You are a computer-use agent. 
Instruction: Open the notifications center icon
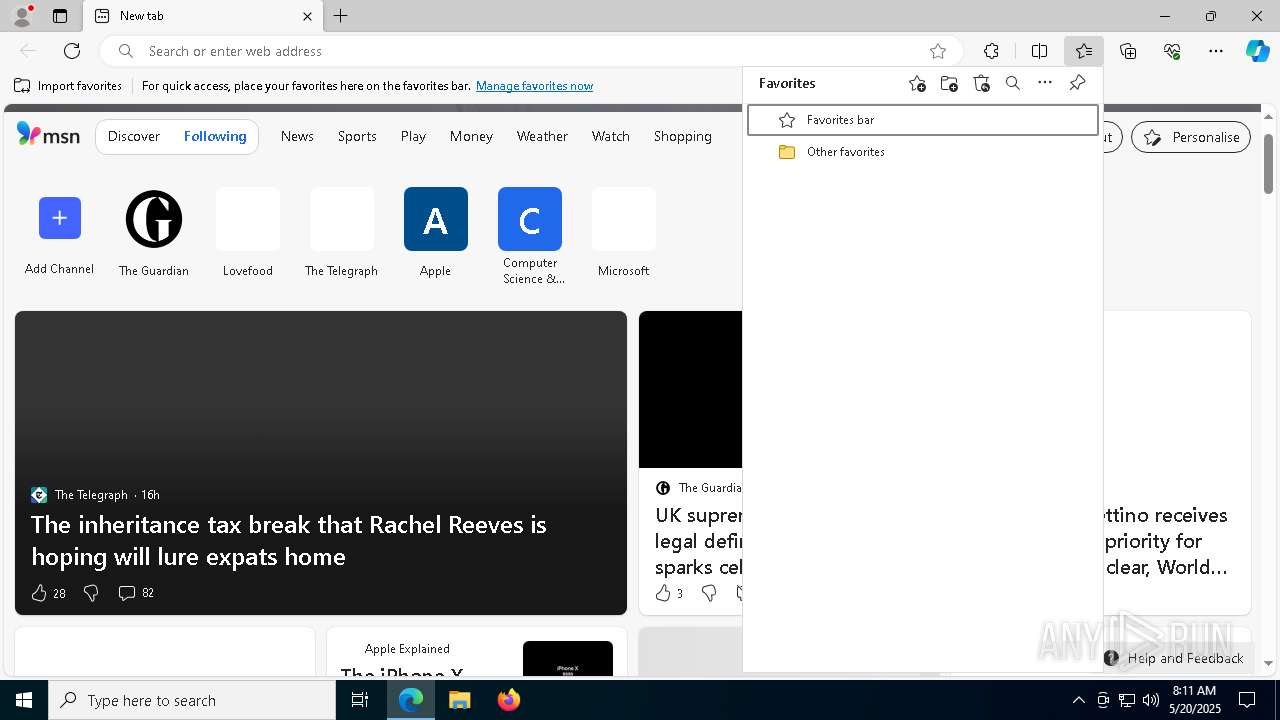click(x=1247, y=700)
